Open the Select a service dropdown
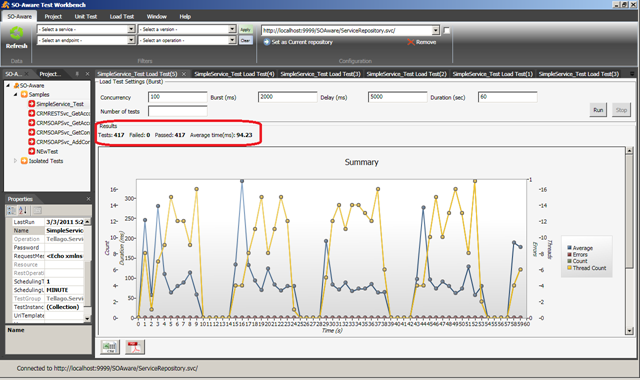The image size is (640, 380). 131,29
